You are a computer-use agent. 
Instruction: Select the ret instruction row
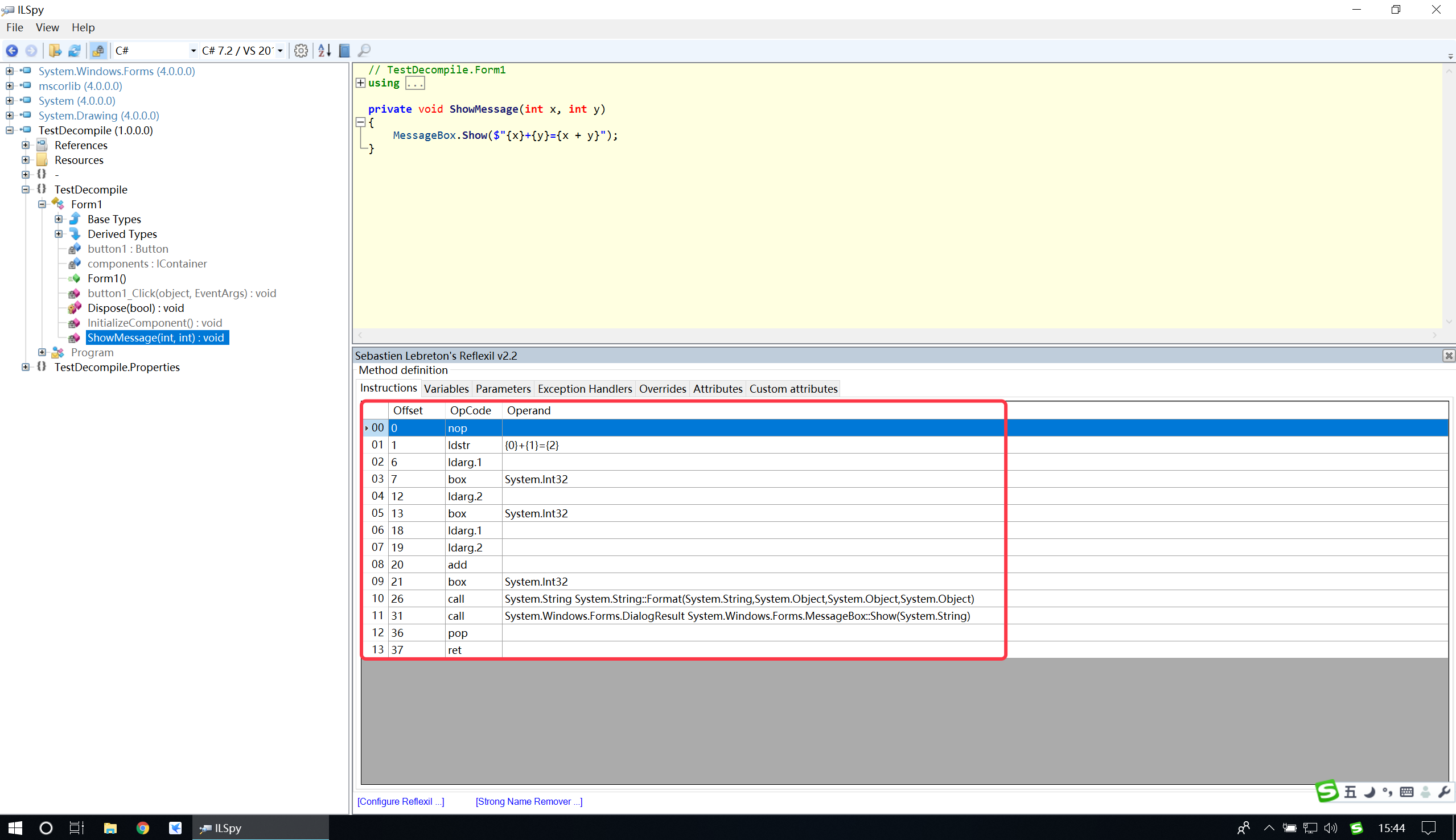pyautogui.click(x=904, y=649)
